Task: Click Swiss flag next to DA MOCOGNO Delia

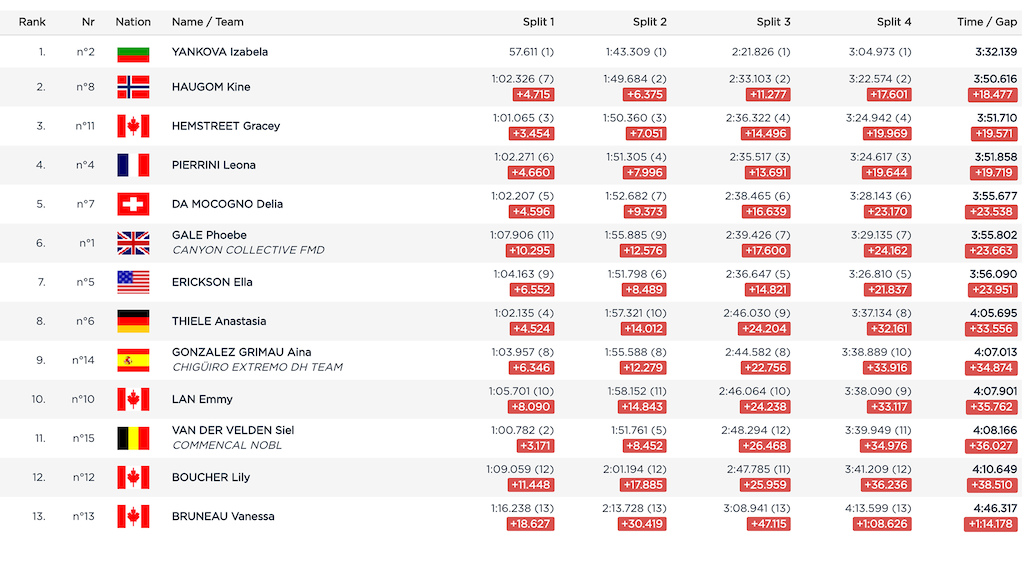Action: [x=133, y=204]
